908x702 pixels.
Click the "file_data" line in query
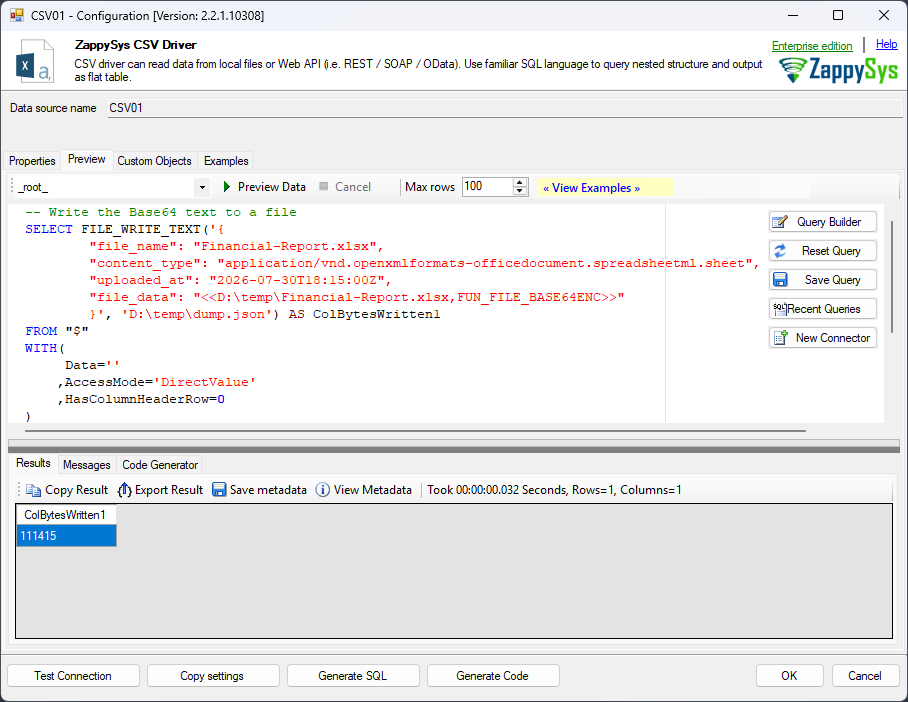point(357,297)
